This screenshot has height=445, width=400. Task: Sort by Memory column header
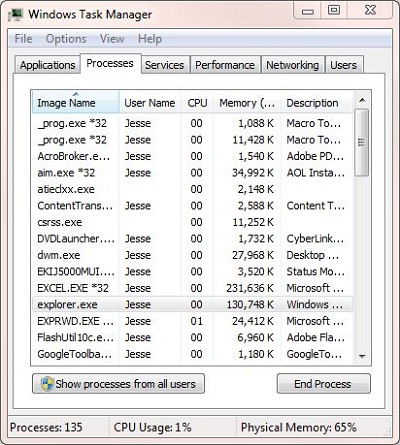(x=247, y=103)
